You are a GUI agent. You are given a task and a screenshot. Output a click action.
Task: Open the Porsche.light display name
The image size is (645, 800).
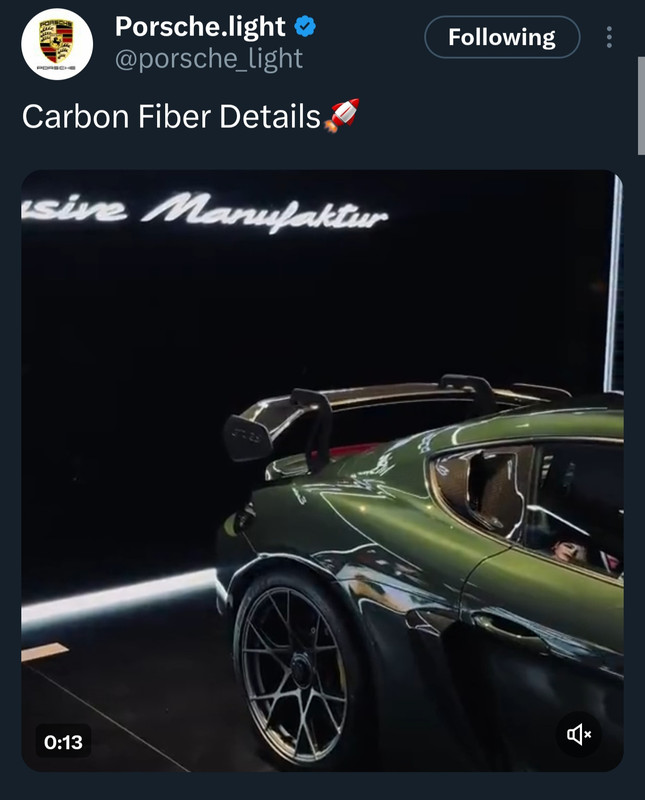click(x=200, y=26)
